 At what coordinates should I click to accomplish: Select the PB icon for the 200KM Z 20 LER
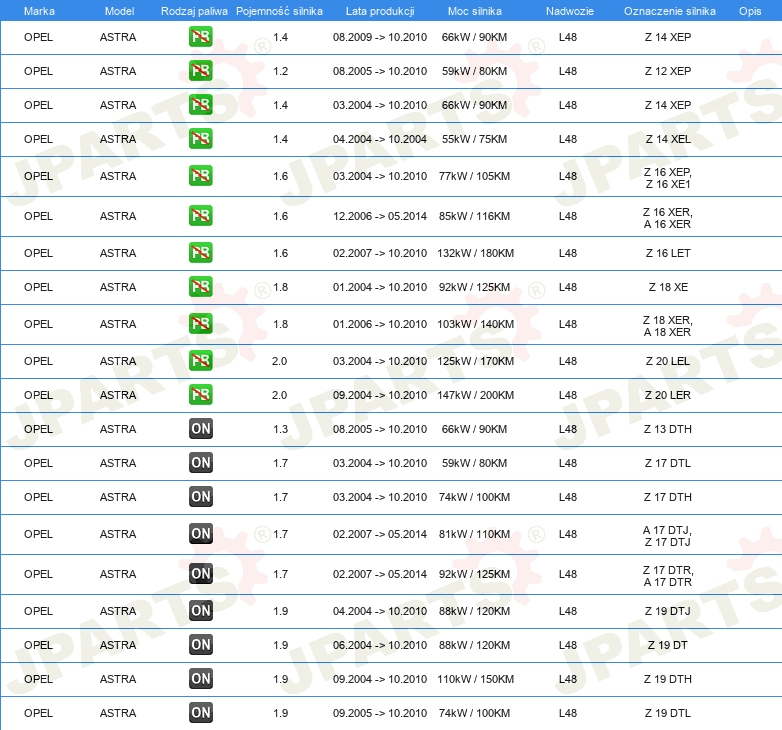200,395
